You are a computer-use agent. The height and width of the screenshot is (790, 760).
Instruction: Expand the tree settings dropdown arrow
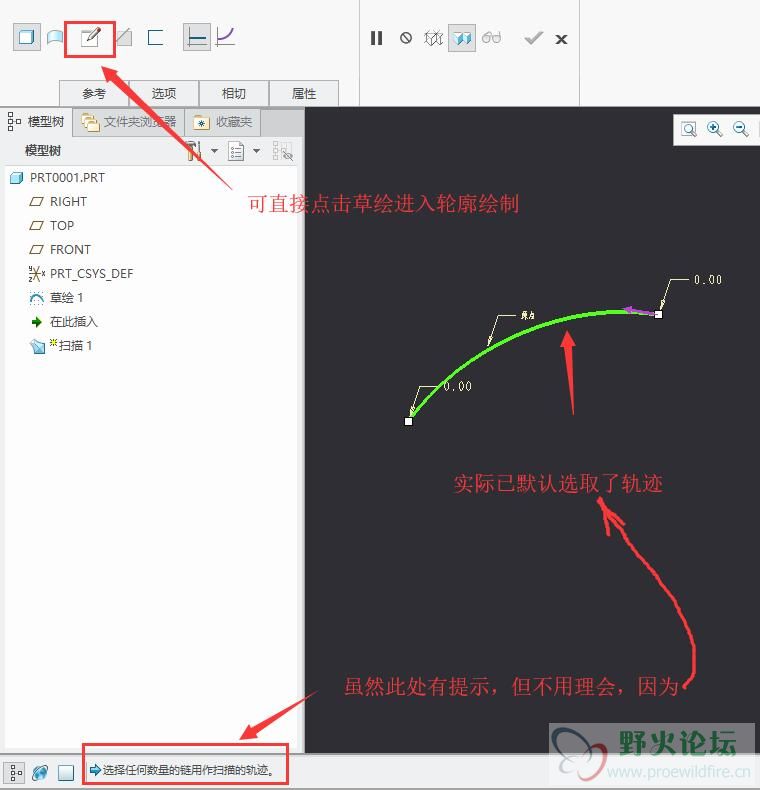pyautogui.click(x=214, y=151)
